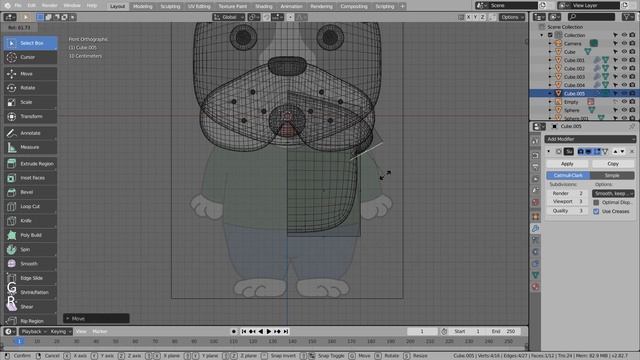Image resolution: width=640 pixels, height=360 pixels.
Task: Toggle selectability arrow for Cube.002
Action: (x=616, y=69)
